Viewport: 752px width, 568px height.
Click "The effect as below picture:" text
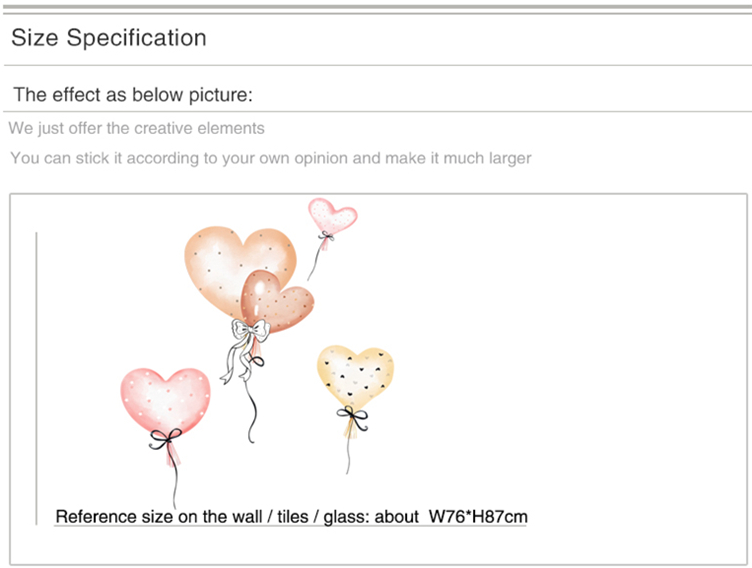tap(133, 95)
